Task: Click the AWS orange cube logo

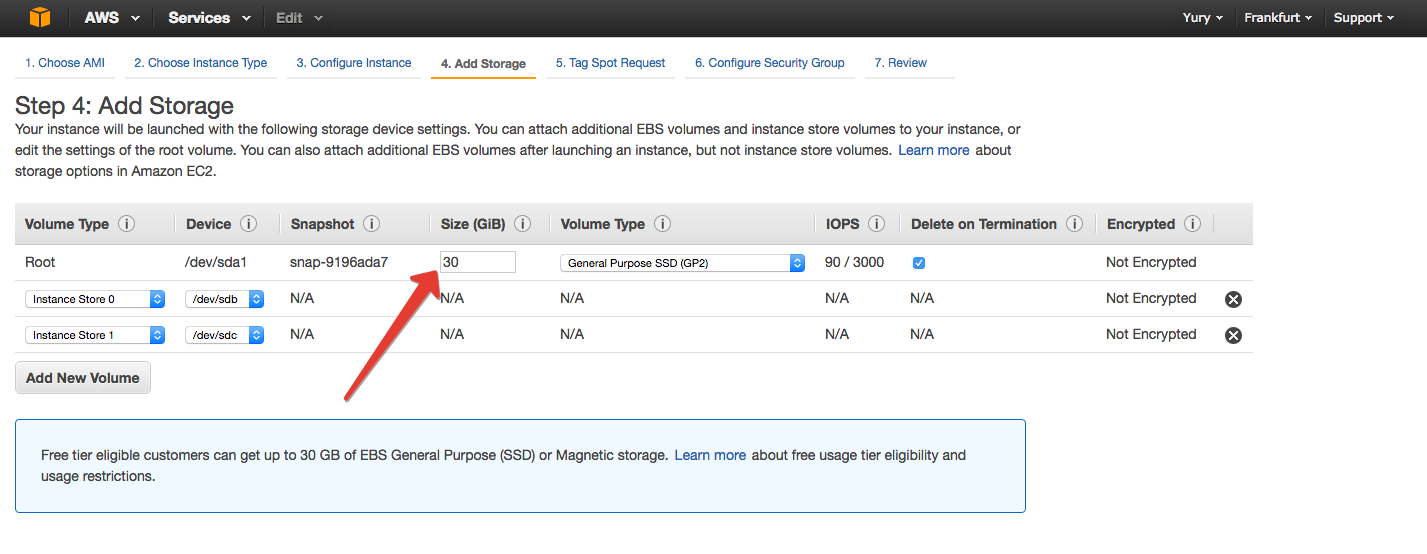Action: point(39,18)
